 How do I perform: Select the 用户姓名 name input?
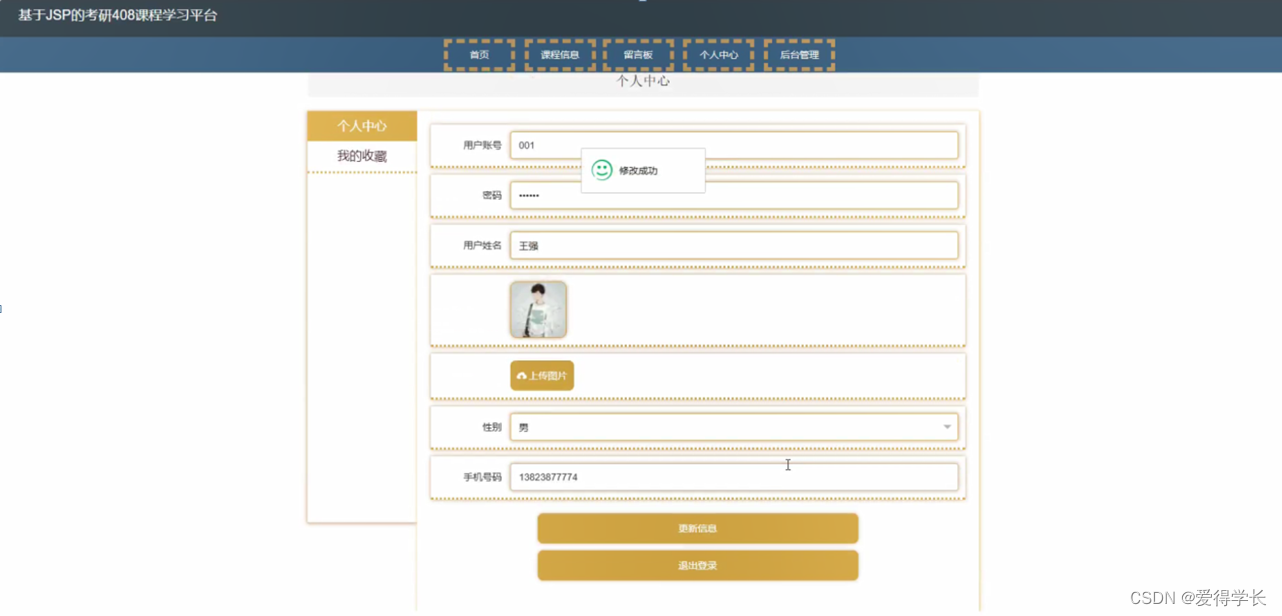tap(734, 245)
